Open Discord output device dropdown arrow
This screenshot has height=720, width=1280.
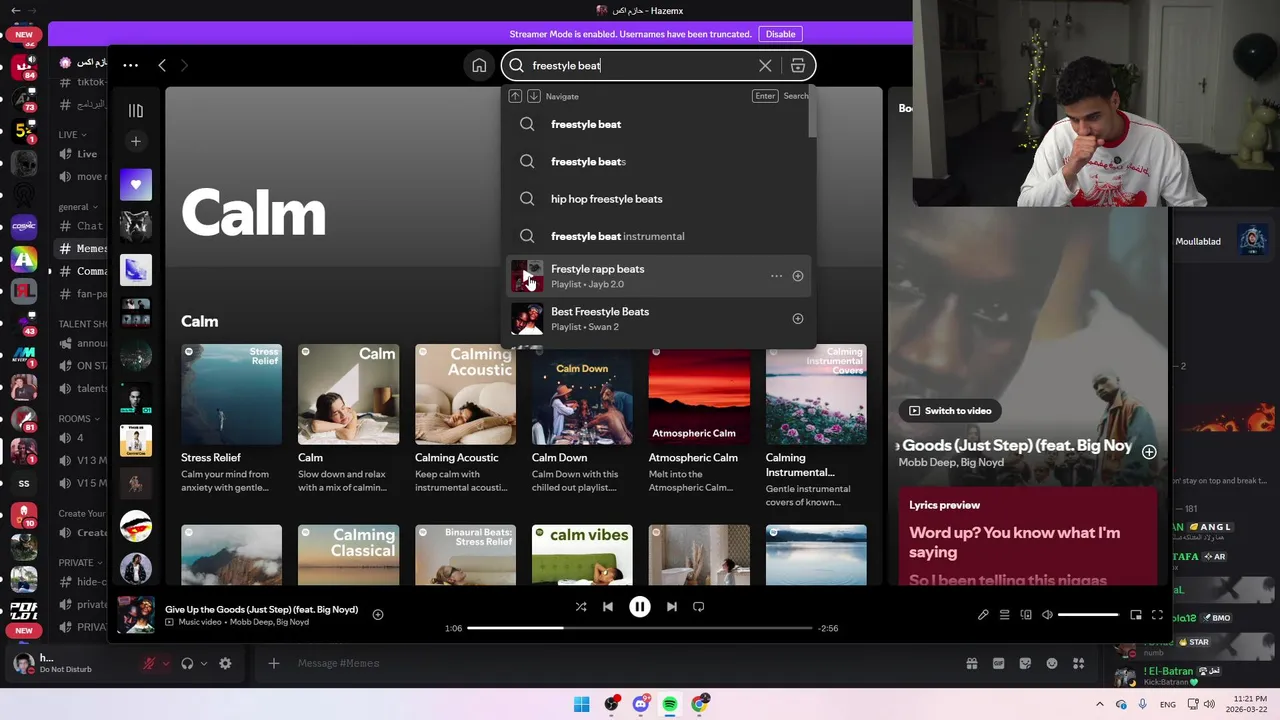[x=203, y=663]
